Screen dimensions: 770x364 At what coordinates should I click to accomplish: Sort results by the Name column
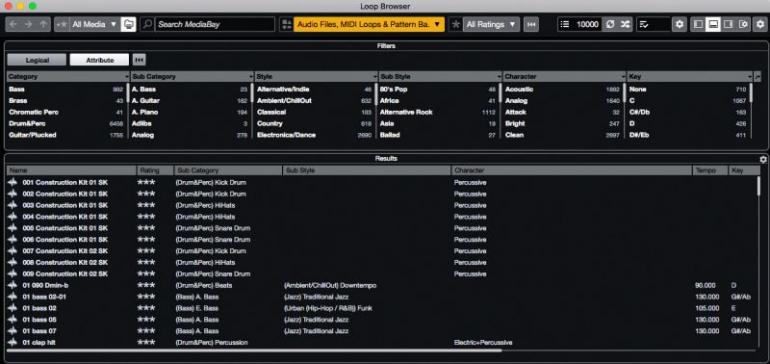click(72, 170)
